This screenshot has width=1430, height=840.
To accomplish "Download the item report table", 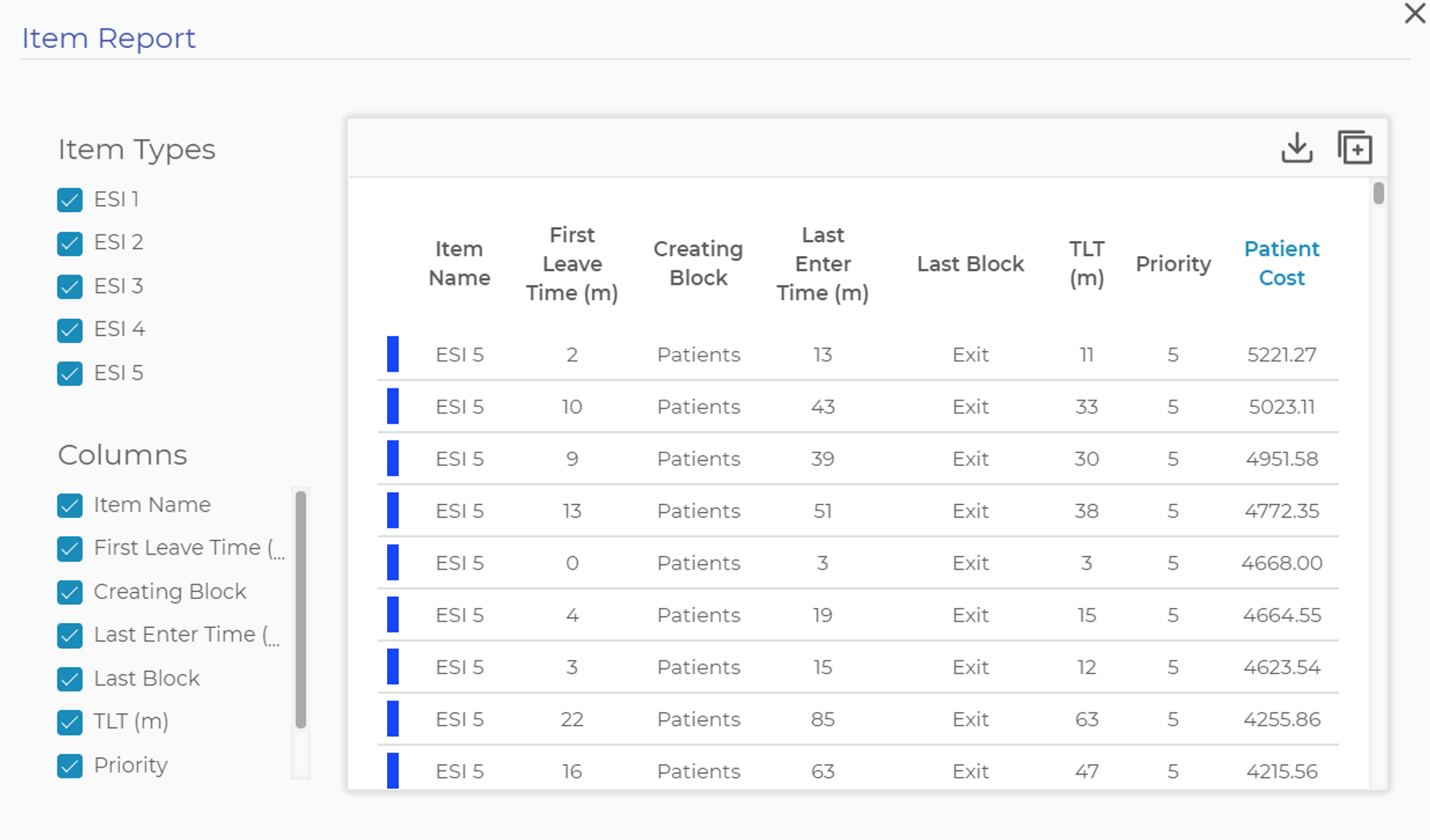I will click(x=1297, y=148).
